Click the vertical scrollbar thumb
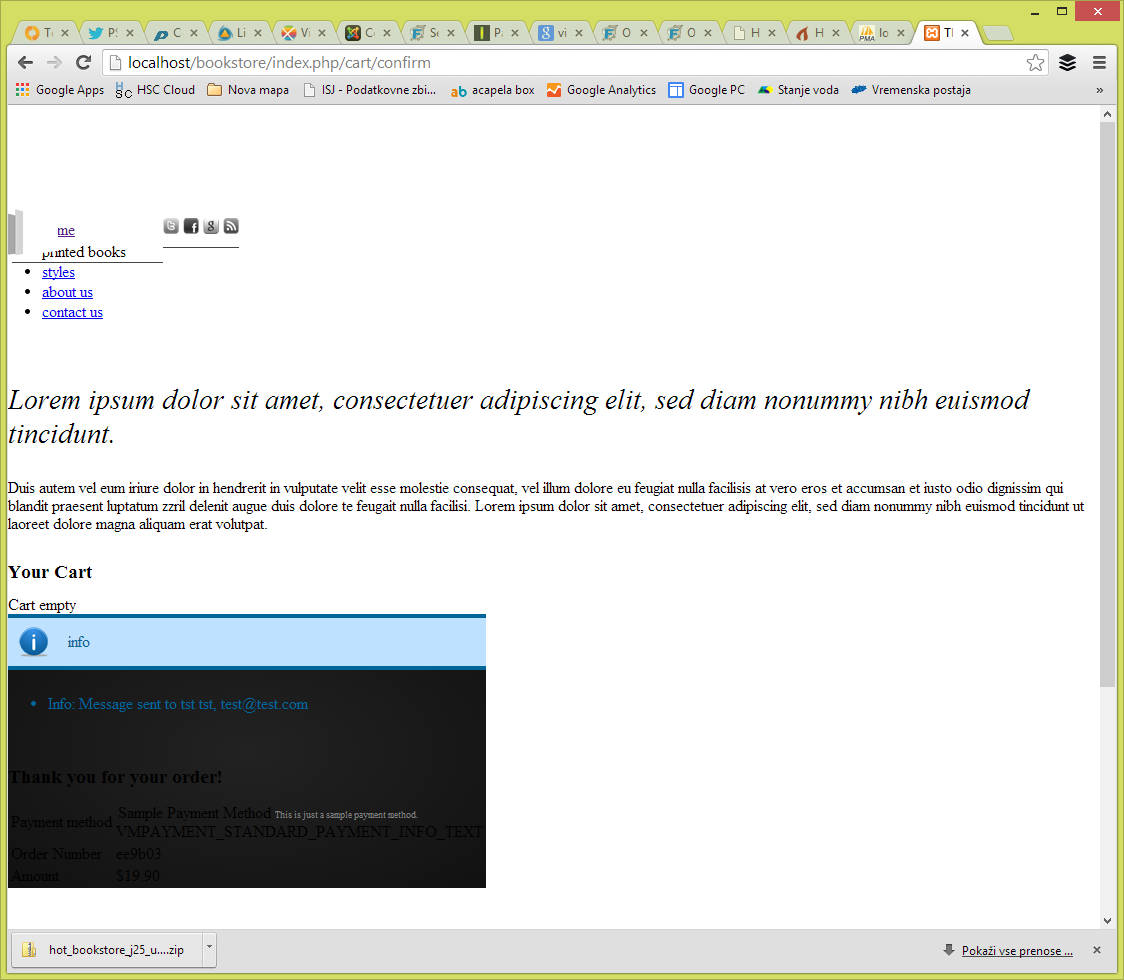The height and width of the screenshot is (980, 1124). point(1108,405)
